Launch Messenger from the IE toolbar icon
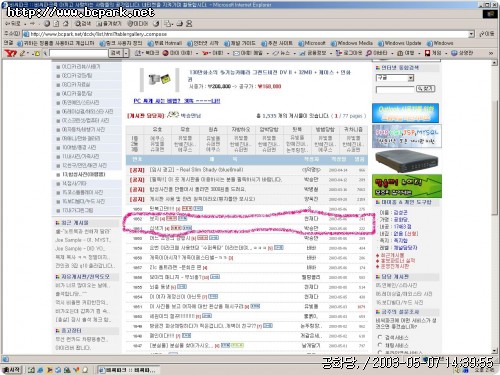This screenshot has height=375, width=500. [189, 24]
